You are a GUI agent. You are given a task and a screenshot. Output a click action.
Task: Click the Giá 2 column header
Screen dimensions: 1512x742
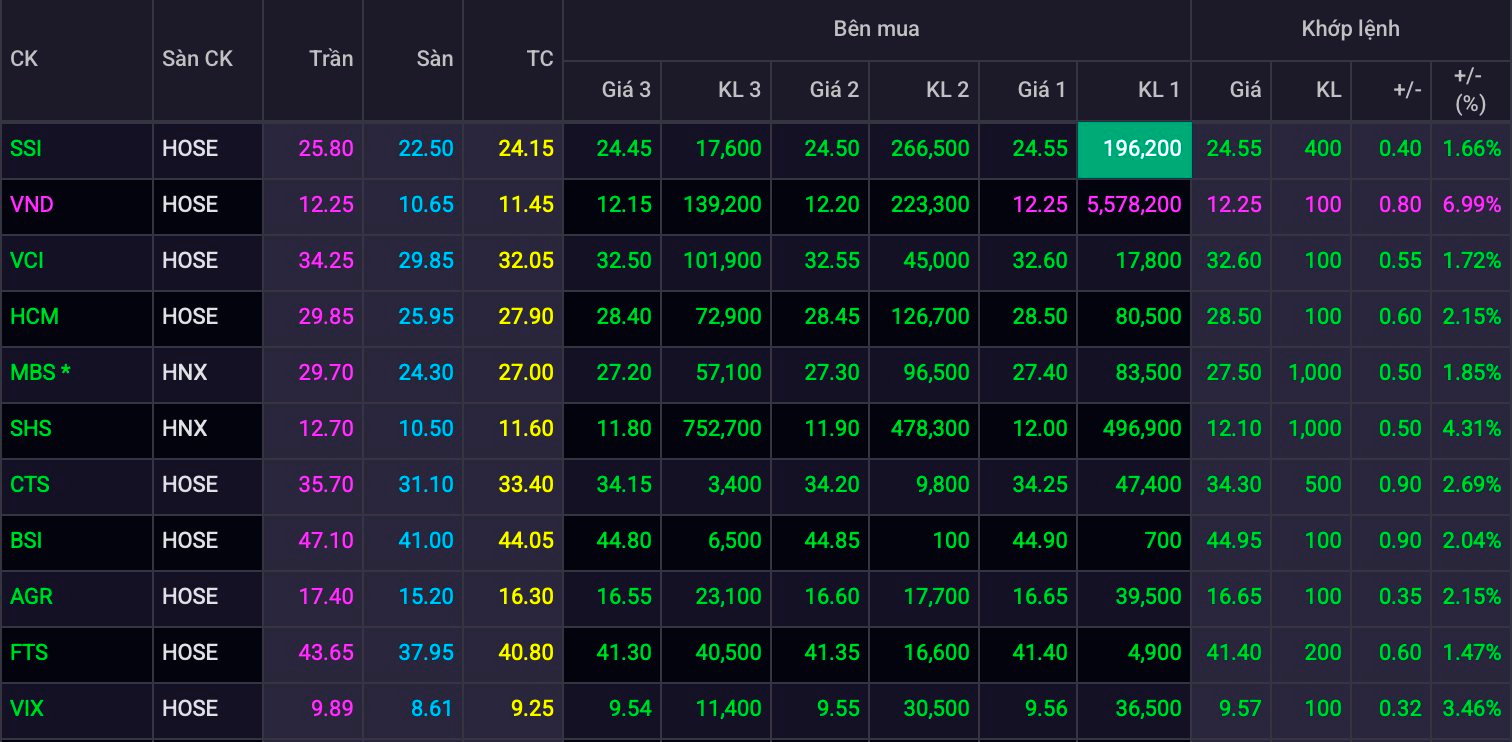pos(834,90)
